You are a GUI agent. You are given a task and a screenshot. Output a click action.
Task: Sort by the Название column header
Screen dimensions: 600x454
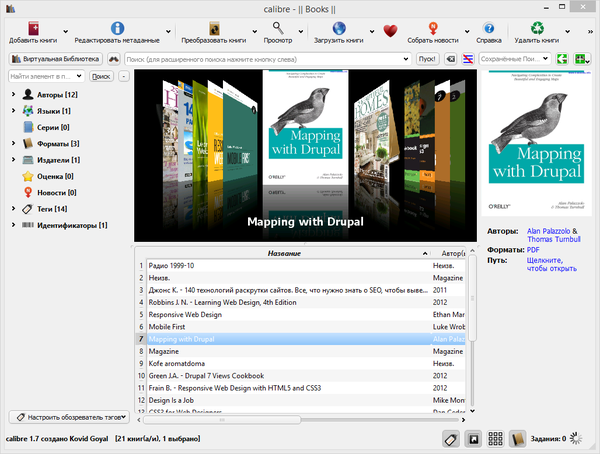coord(285,253)
